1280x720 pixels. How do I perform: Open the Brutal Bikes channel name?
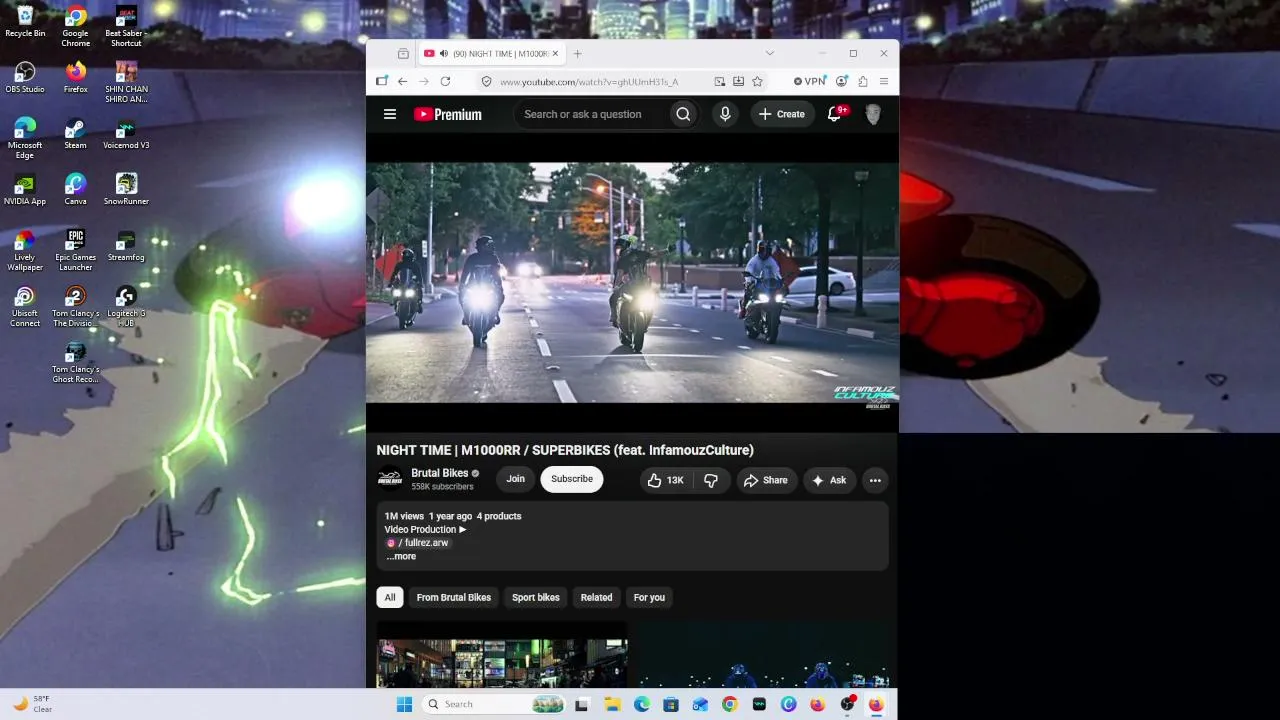[x=440, y=473]
